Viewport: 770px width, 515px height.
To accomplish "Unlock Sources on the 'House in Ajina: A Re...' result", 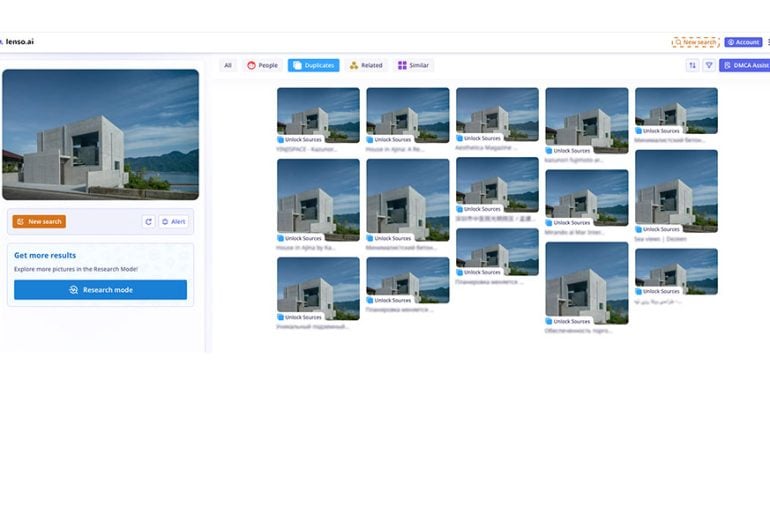I will click(x=389, y=140).
